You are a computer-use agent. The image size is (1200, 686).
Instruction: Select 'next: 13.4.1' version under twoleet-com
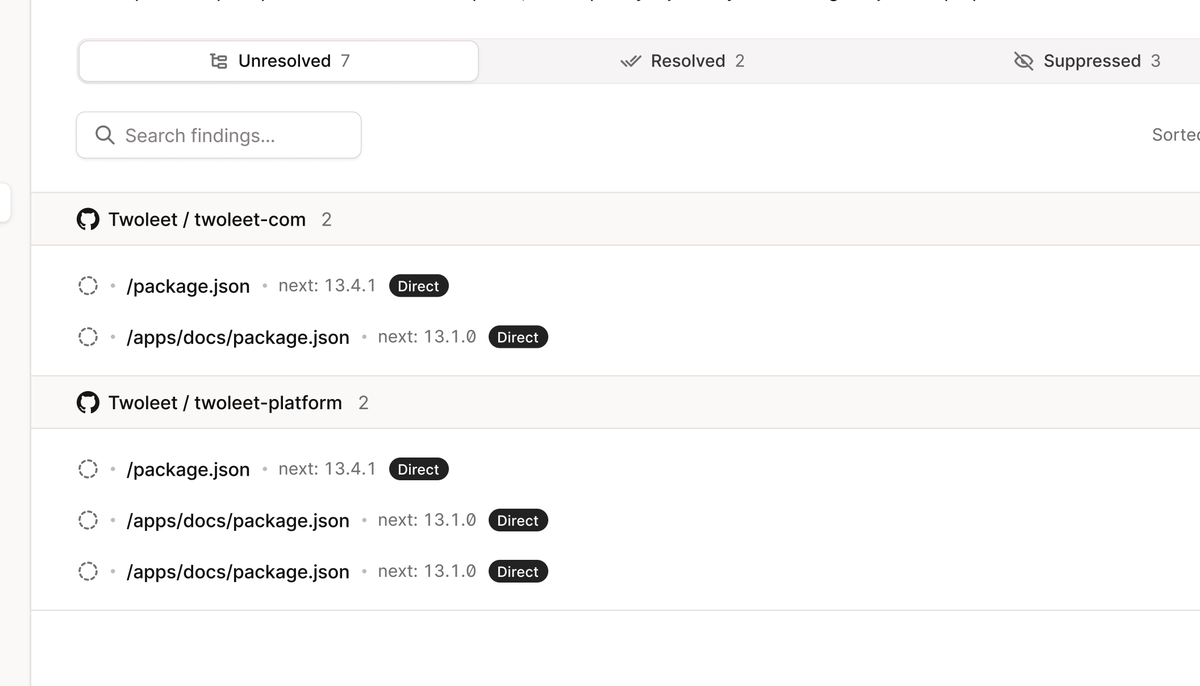[327, 286]
